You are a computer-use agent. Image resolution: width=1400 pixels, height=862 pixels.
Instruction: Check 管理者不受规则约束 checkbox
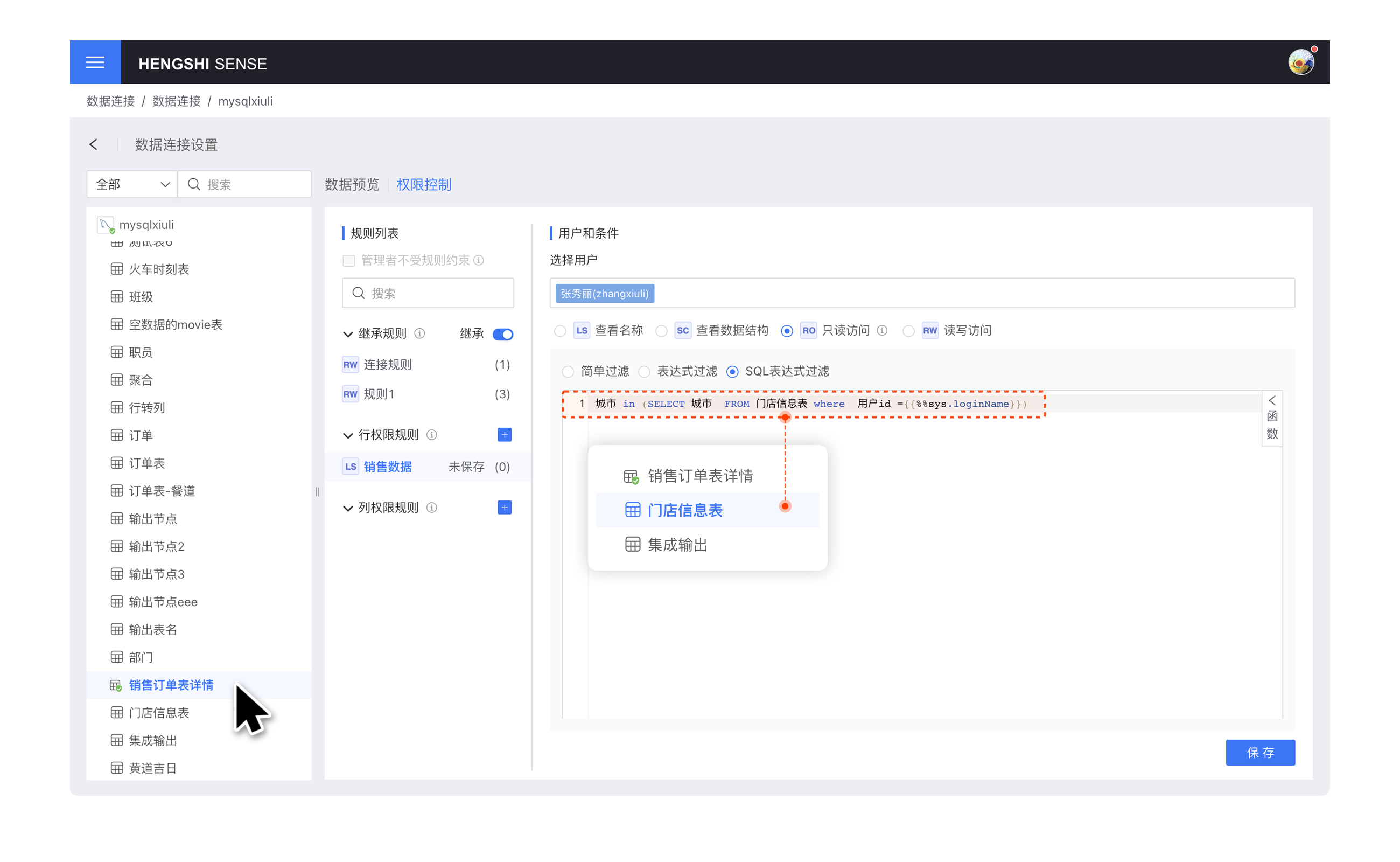coord(349,261)
